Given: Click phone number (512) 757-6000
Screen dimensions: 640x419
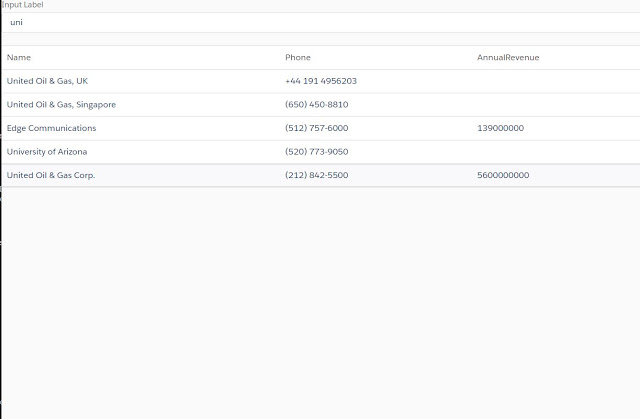Looking at the screenshot, I should (x=317, y=128).
